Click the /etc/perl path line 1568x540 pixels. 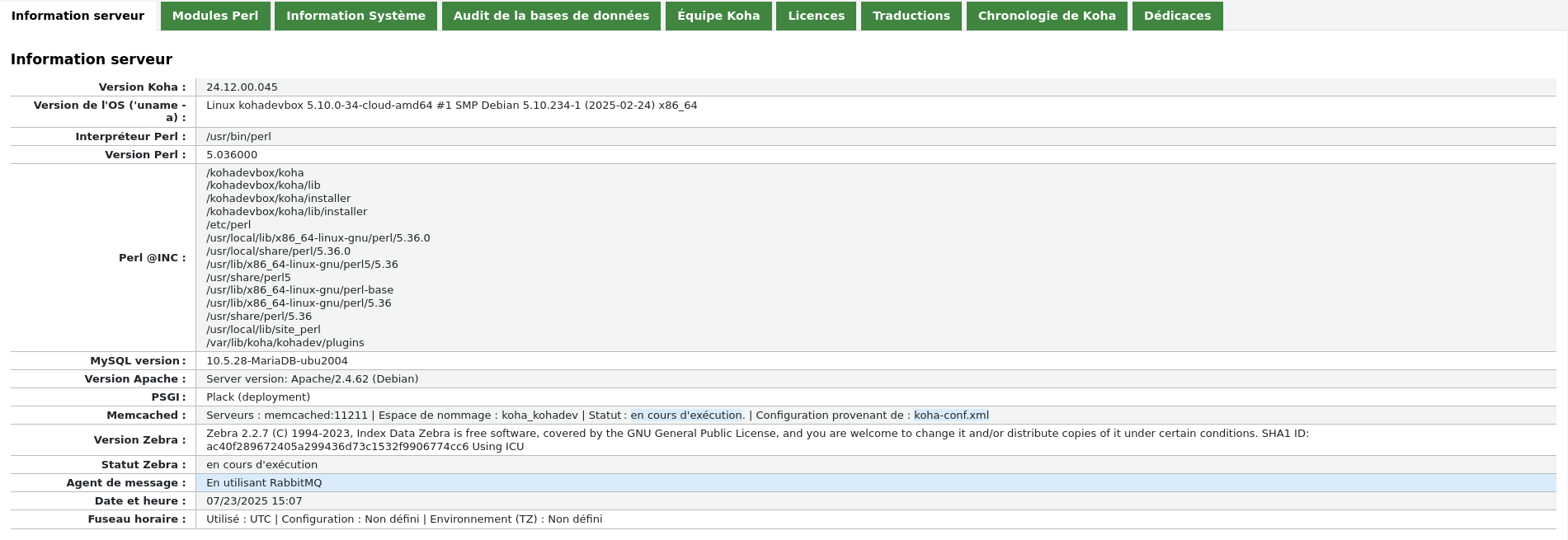point(228,225)
